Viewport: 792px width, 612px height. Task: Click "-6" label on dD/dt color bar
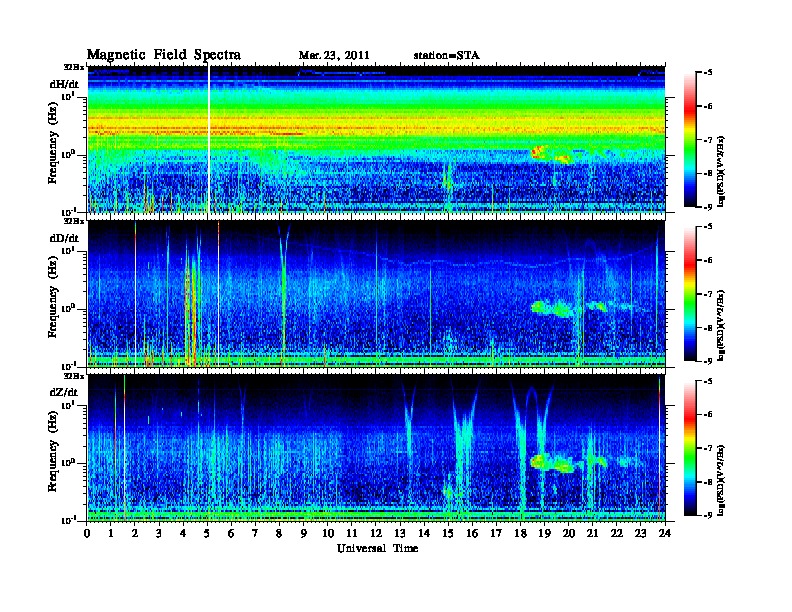(x=707, y=260)
